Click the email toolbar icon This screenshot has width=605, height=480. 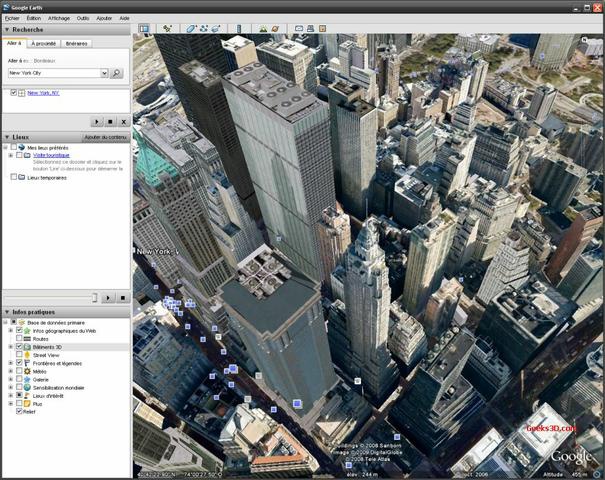299,29
